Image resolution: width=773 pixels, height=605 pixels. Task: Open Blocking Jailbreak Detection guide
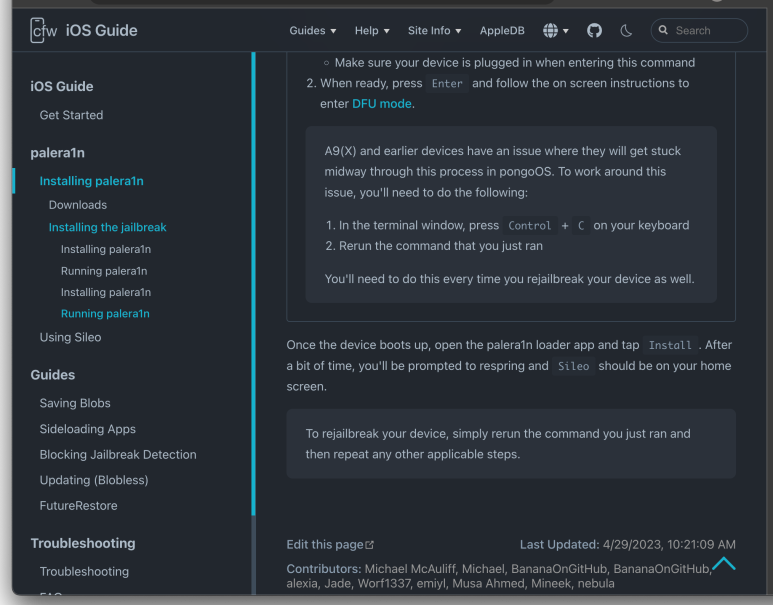[118, 455]
